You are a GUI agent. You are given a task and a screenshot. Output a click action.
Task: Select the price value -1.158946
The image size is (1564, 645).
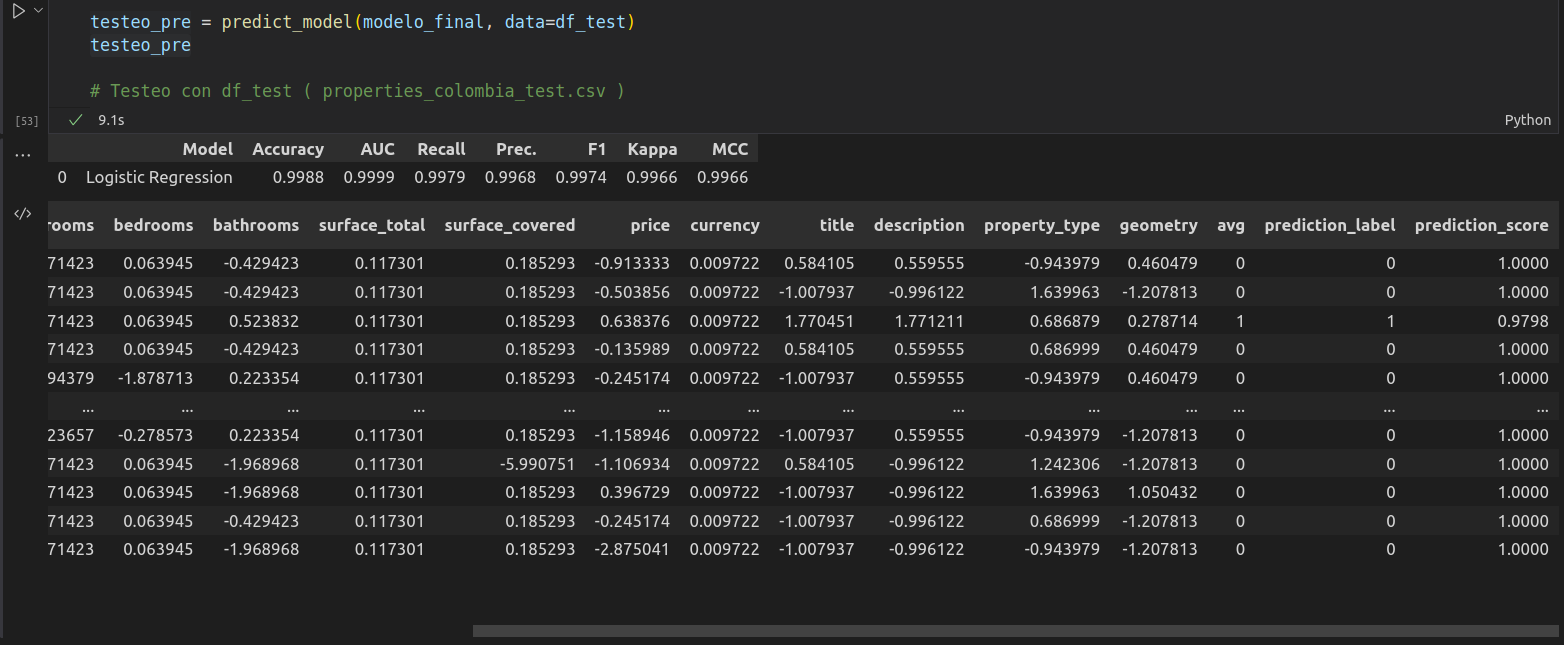[632, 435]
